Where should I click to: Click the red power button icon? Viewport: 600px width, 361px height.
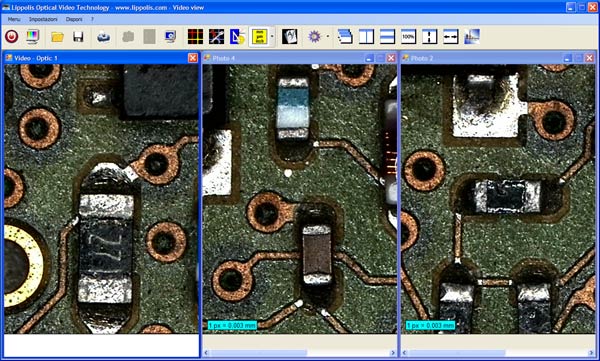(11, 37)
